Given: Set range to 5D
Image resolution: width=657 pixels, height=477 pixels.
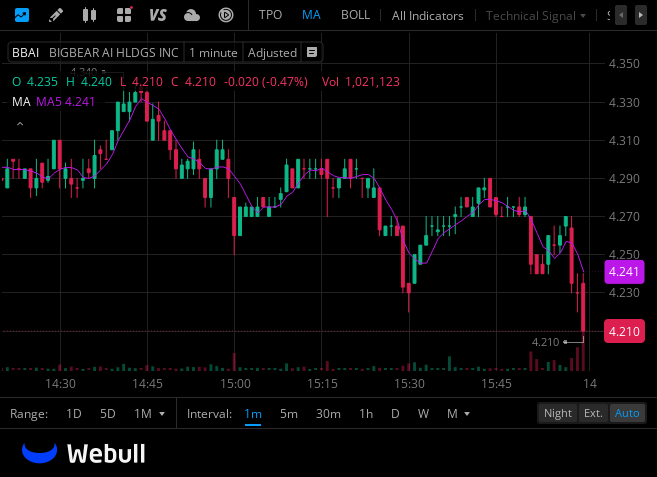Looking at the screenshot, I should (108, 414).
